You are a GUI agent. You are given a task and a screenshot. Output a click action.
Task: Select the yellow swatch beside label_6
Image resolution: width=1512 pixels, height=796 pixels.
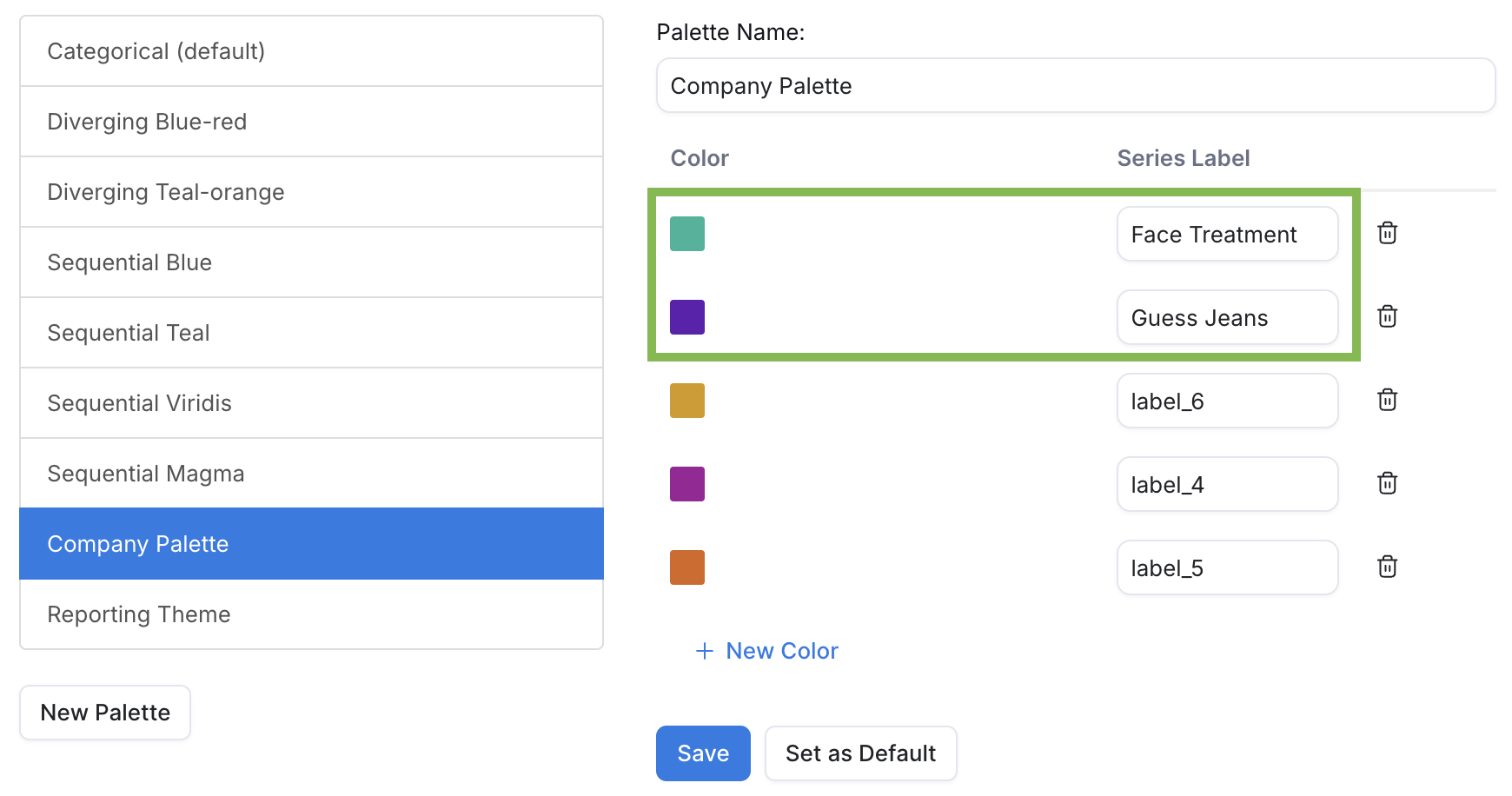pyautogui.click(x=687, y=400)
